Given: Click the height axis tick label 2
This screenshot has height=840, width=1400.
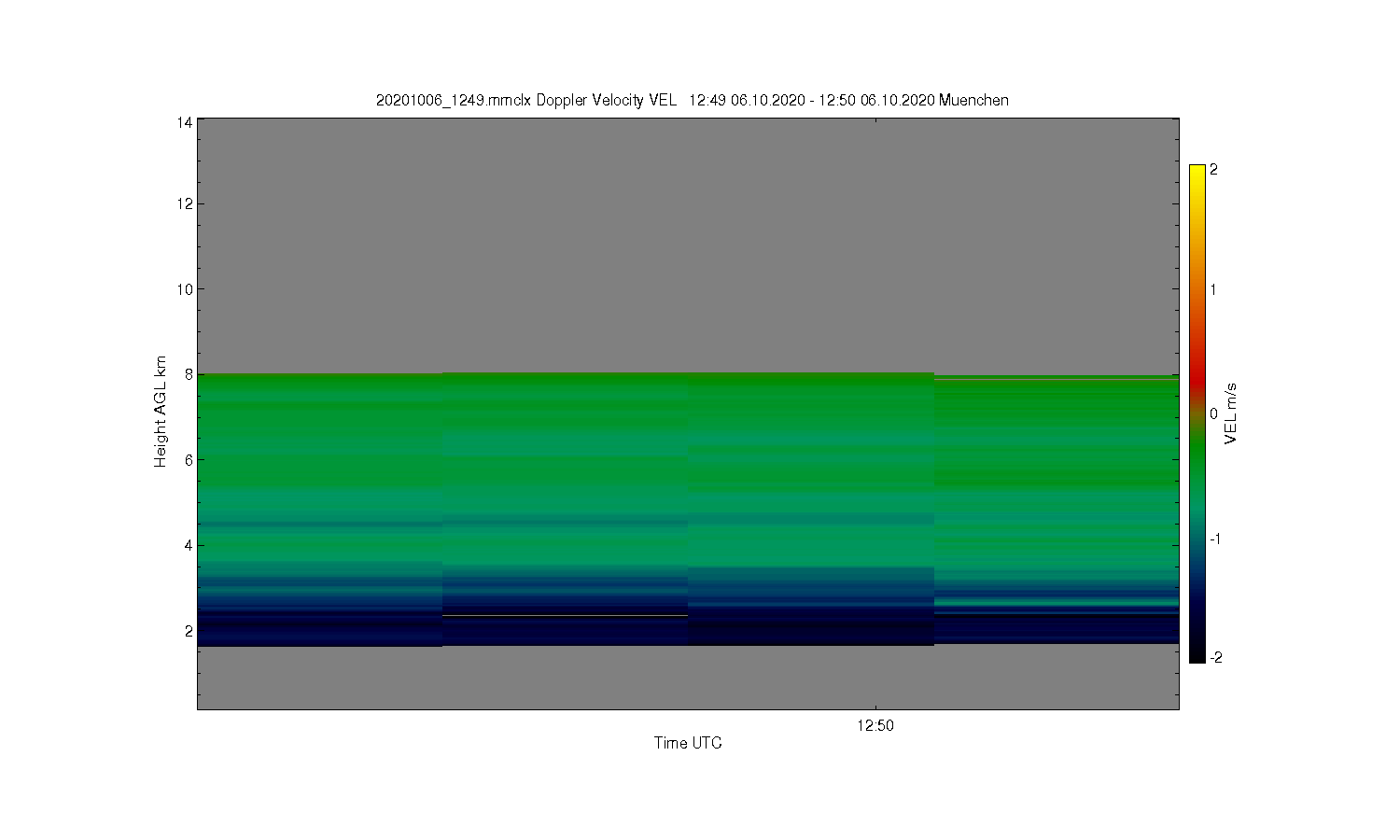Looking at the screenshot, I should pyautogui.click(x=189, y=631).
